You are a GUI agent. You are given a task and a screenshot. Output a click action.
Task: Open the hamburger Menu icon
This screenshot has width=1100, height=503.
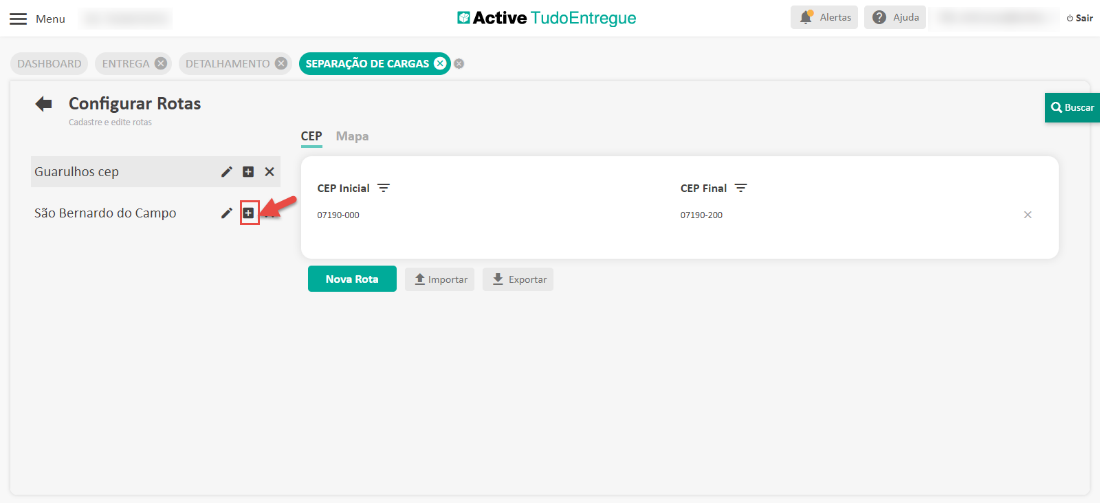click(18, 19)
